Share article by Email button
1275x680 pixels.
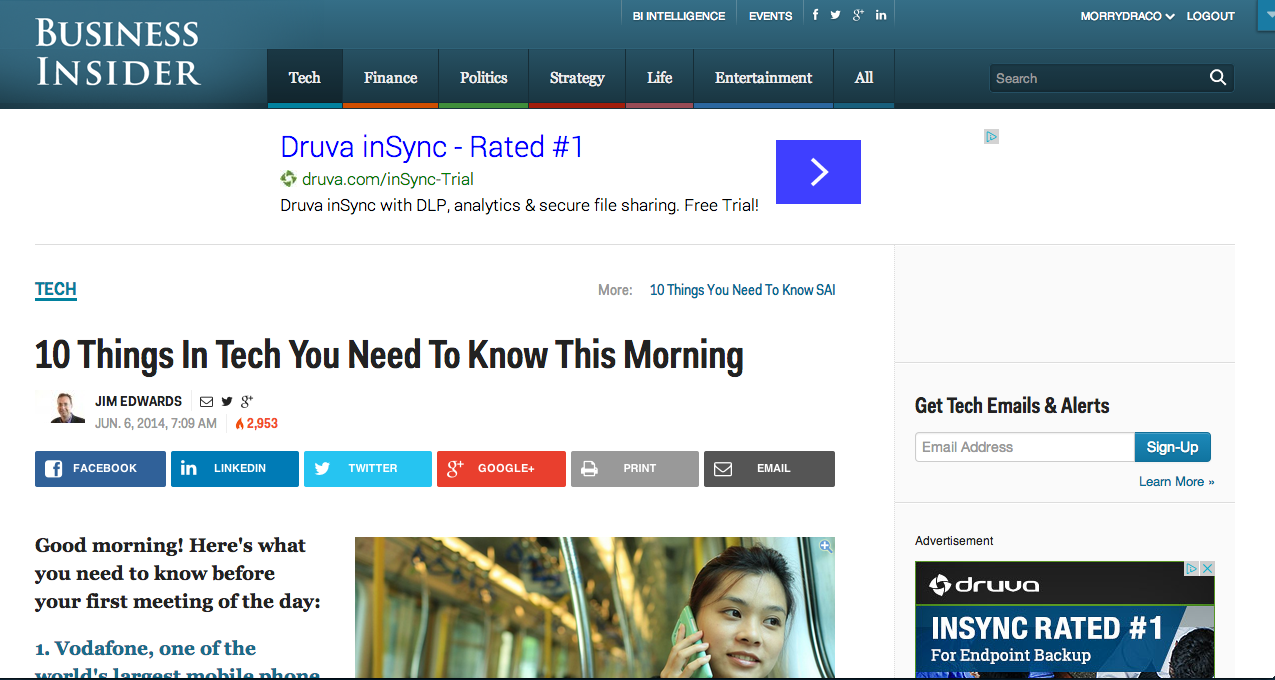[769, 469]
